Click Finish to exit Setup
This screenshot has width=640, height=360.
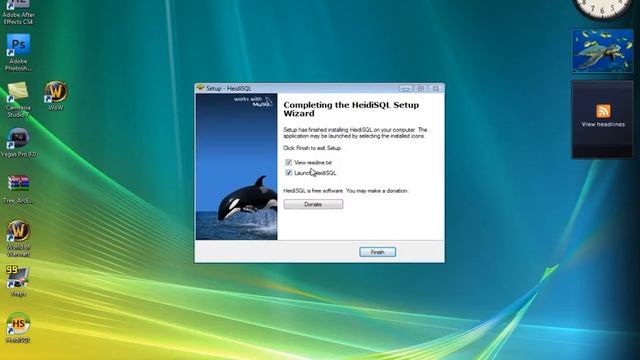pos(378,252)
